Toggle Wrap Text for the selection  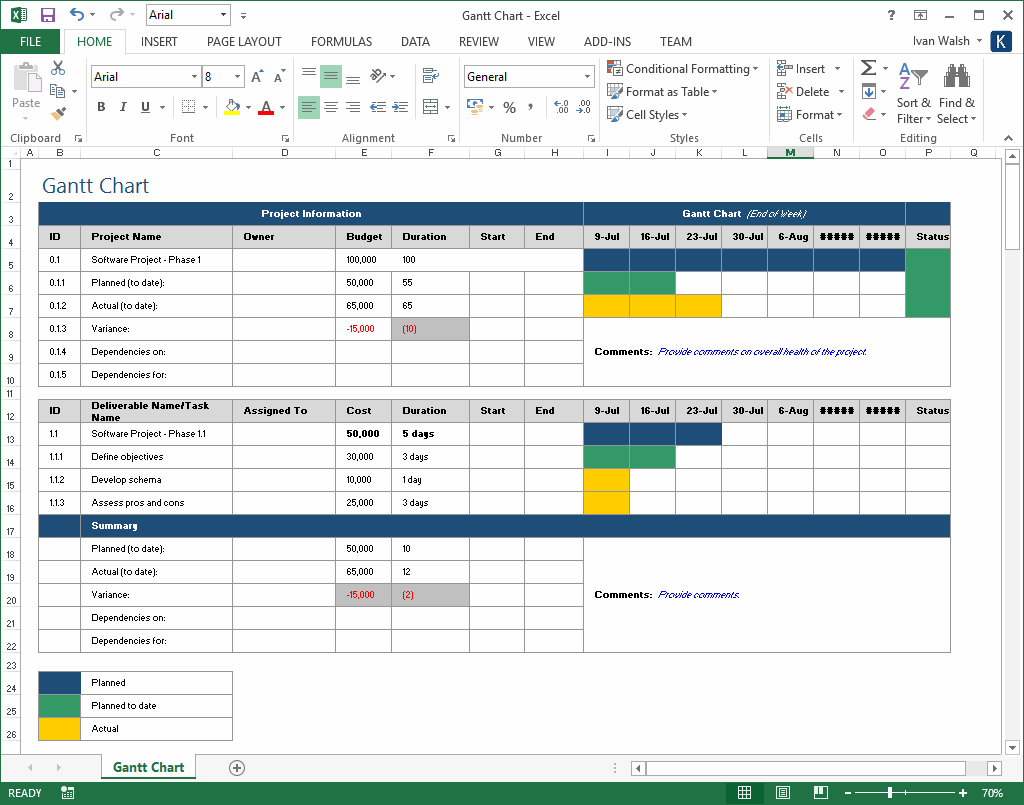(430, 76)
